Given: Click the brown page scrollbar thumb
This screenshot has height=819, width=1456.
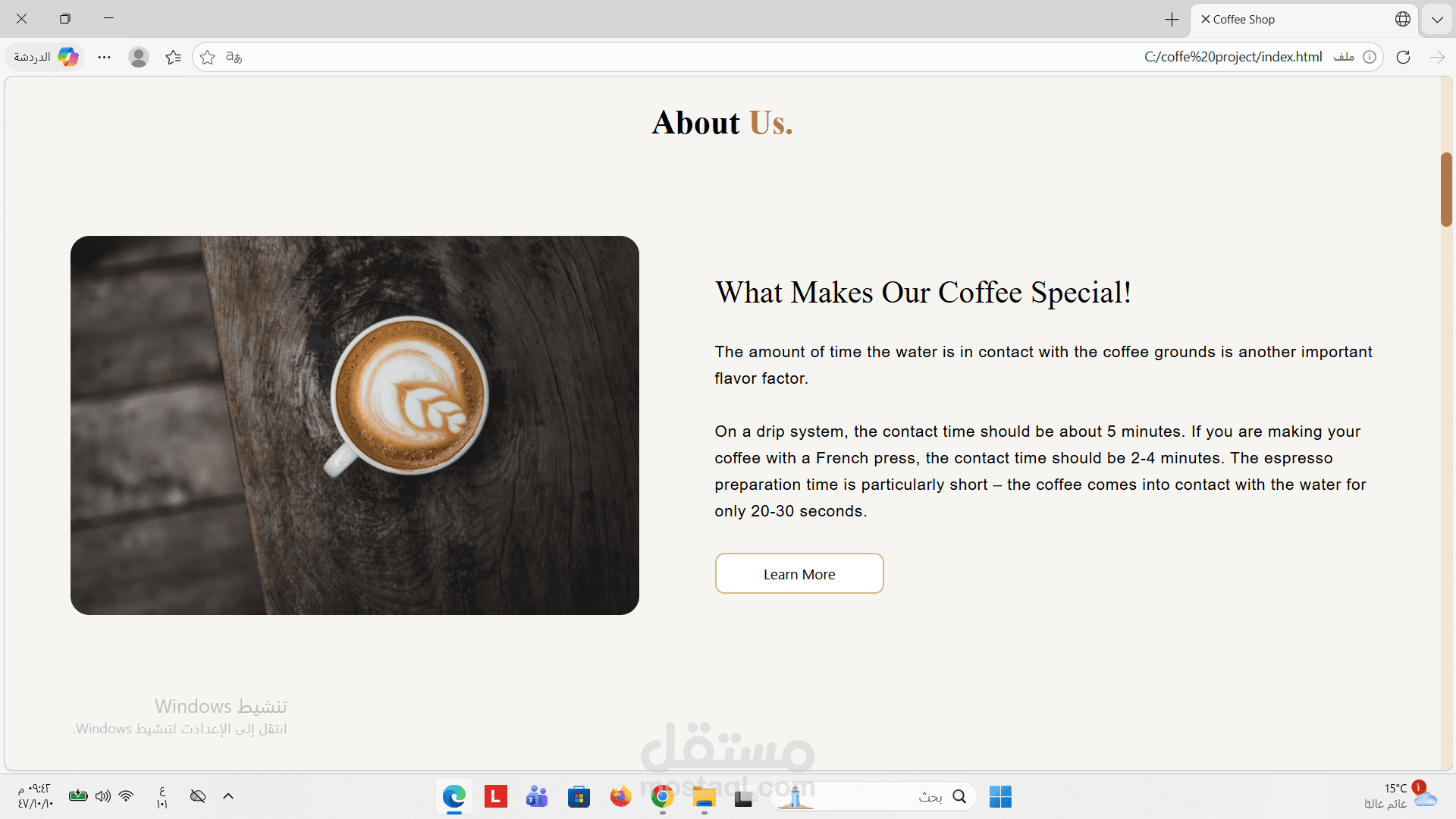Looking at the screenshot, I should click(1446, 190).
